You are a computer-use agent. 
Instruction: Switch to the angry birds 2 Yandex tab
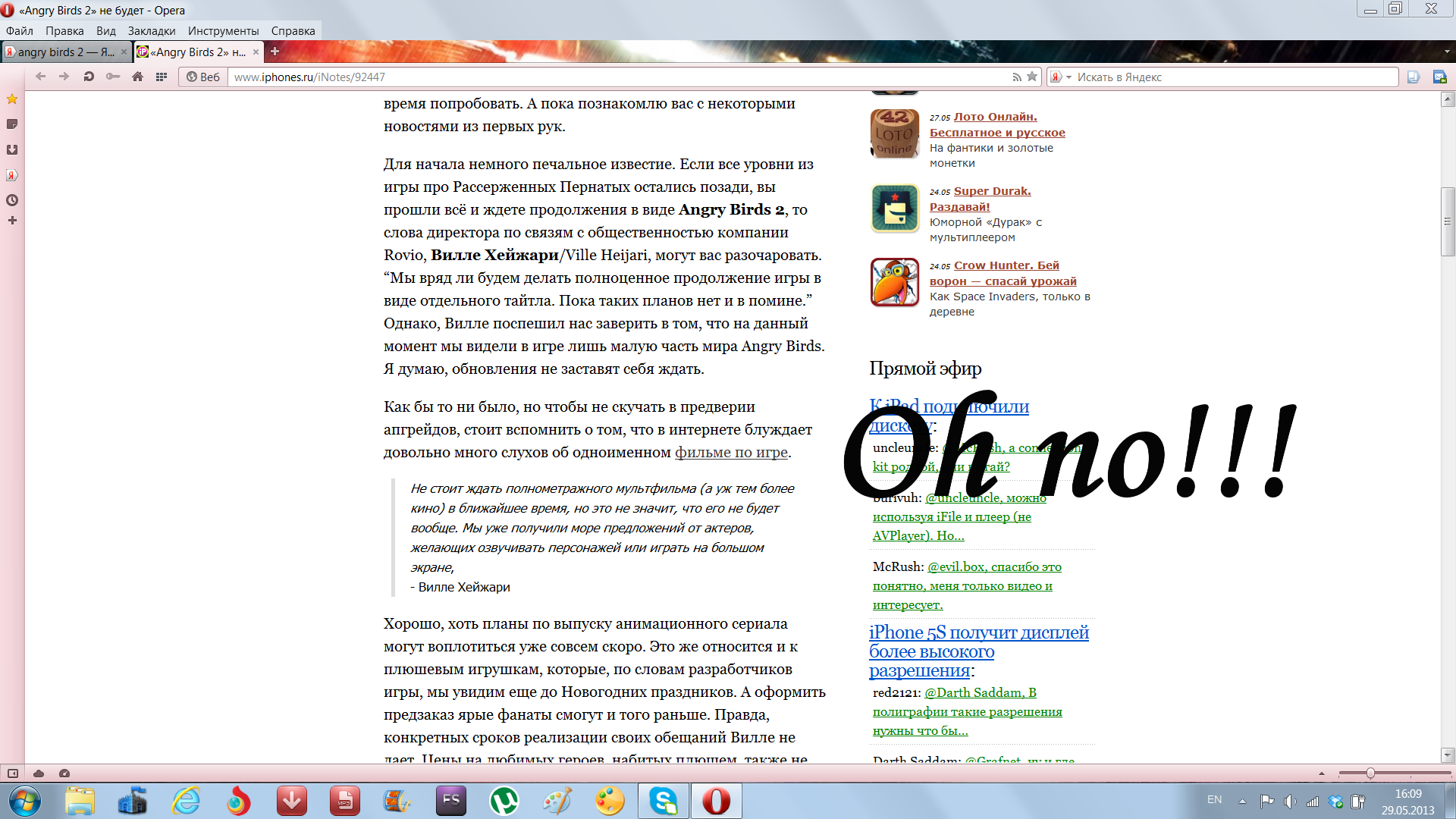64,52
